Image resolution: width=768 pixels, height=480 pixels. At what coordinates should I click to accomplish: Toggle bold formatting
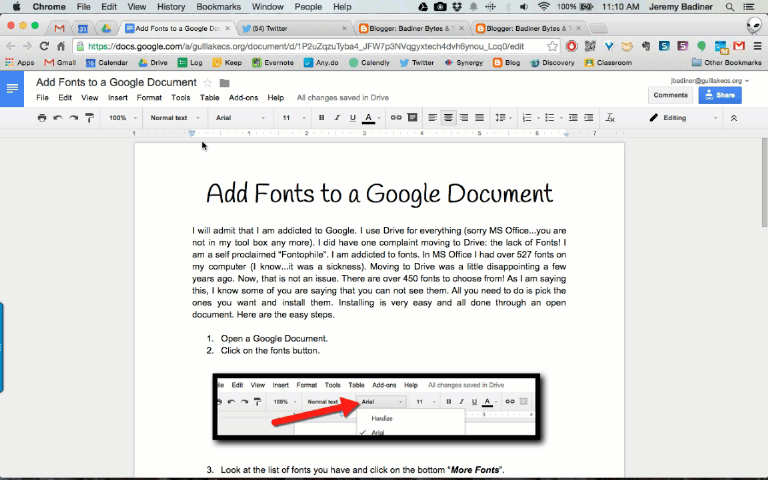tap(321, 118)
